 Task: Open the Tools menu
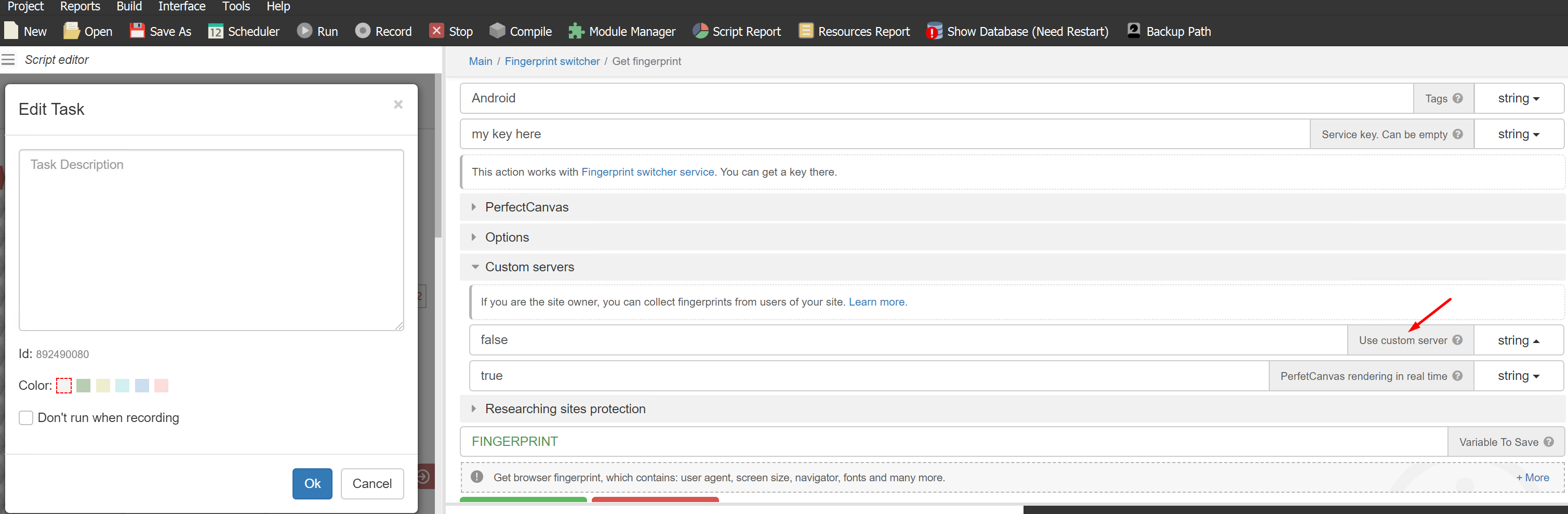[235, 7]
